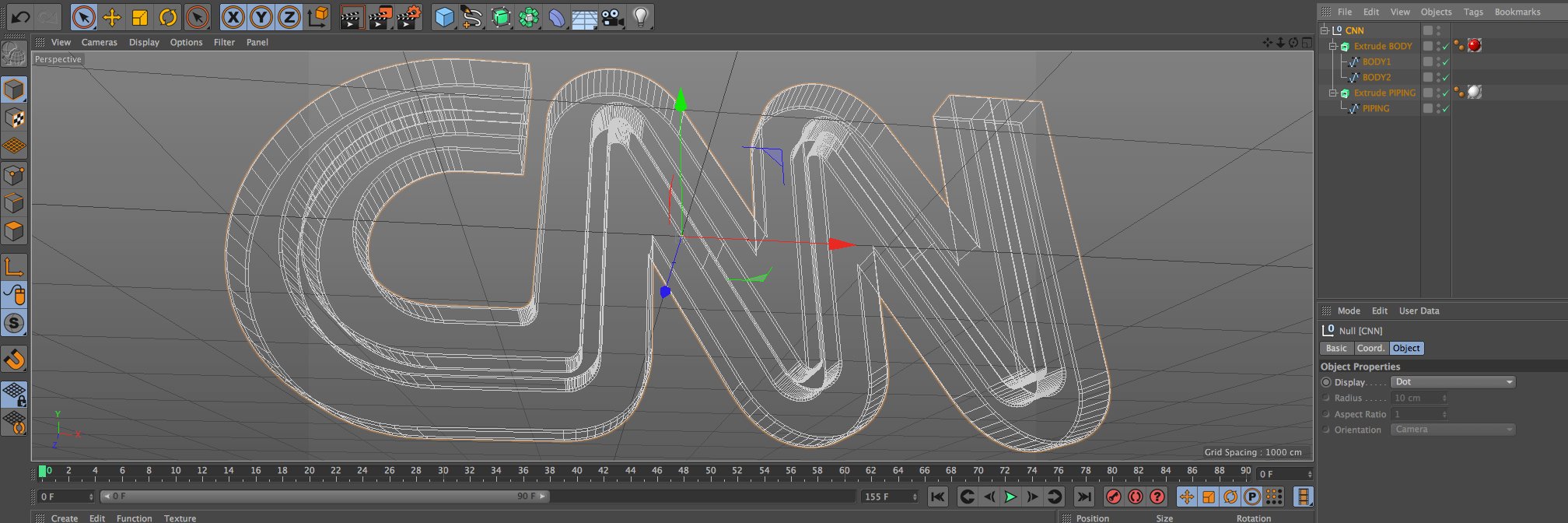Click the Radius 10 cm field

1419,398
